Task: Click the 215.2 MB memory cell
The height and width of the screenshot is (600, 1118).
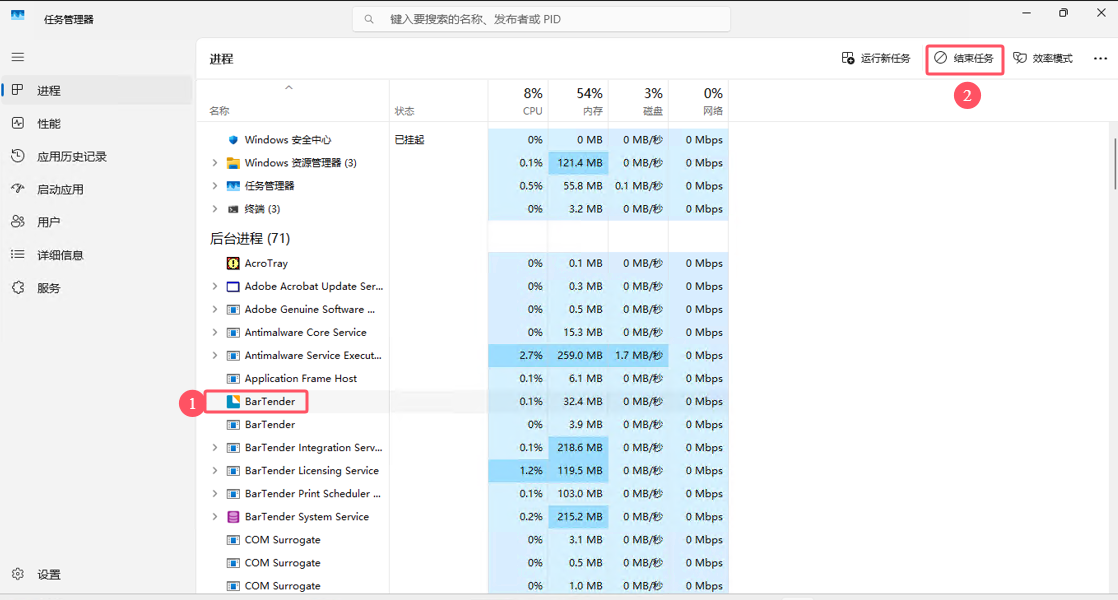Action: coord(578,517)
